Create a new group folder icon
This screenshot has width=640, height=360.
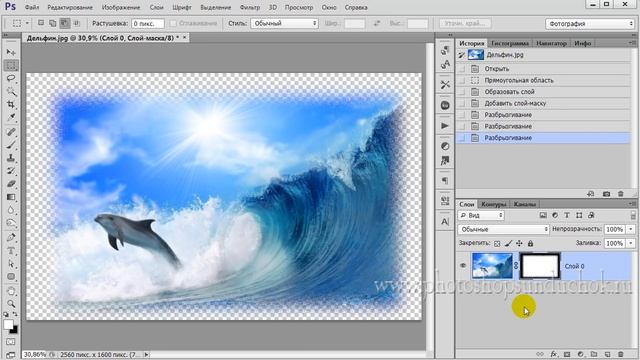click(594, 354)
